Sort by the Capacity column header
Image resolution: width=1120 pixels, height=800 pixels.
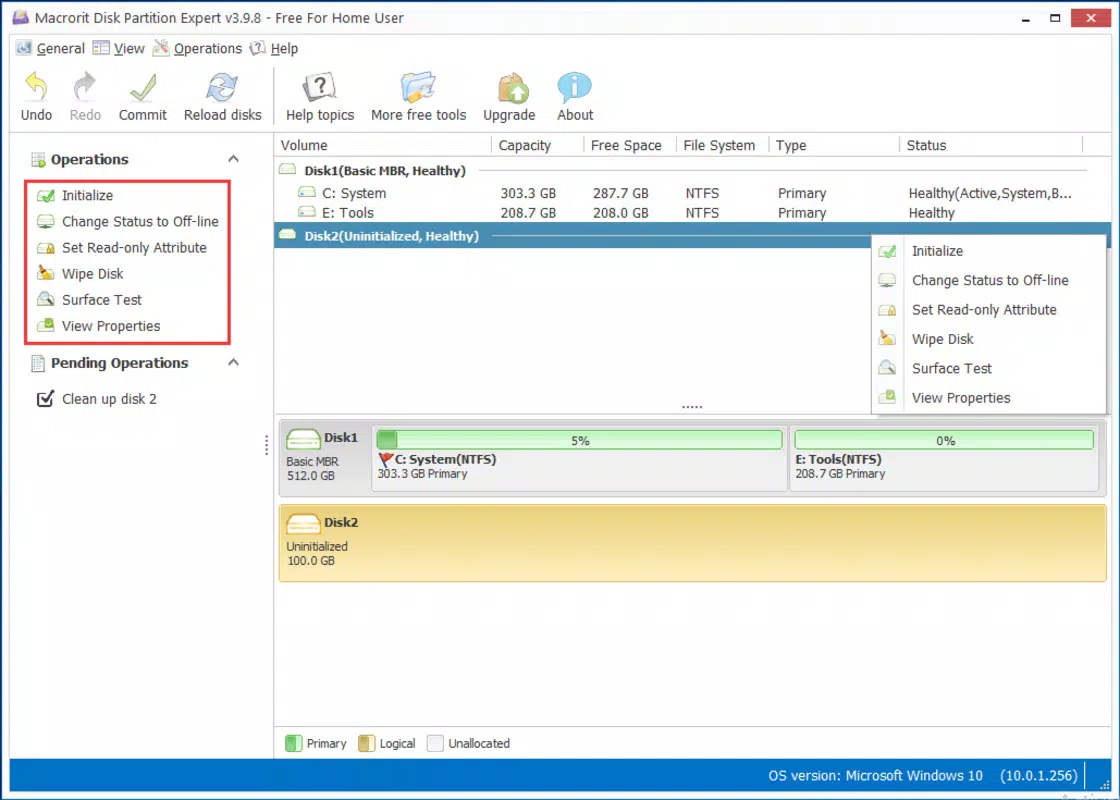point(538,145)
